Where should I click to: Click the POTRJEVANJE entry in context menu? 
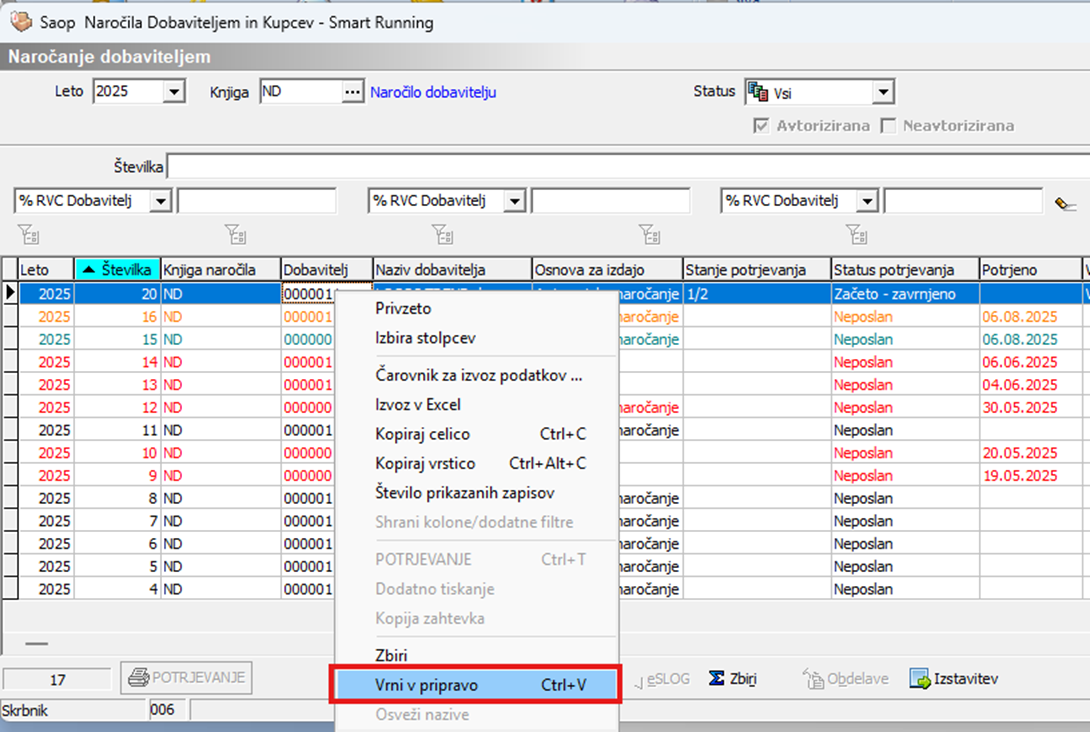point(476,560)
